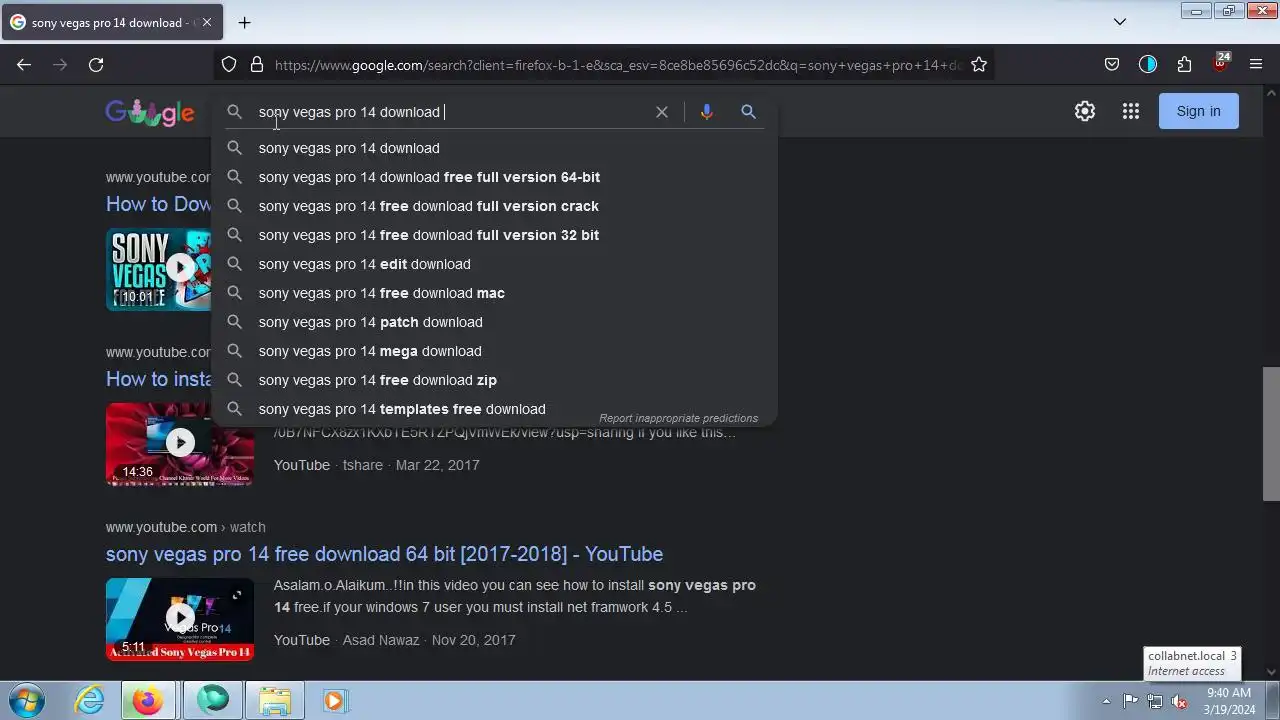Open the shield tracking protection icon
The image size is (1280, 720).
click(x=229, y=65)
